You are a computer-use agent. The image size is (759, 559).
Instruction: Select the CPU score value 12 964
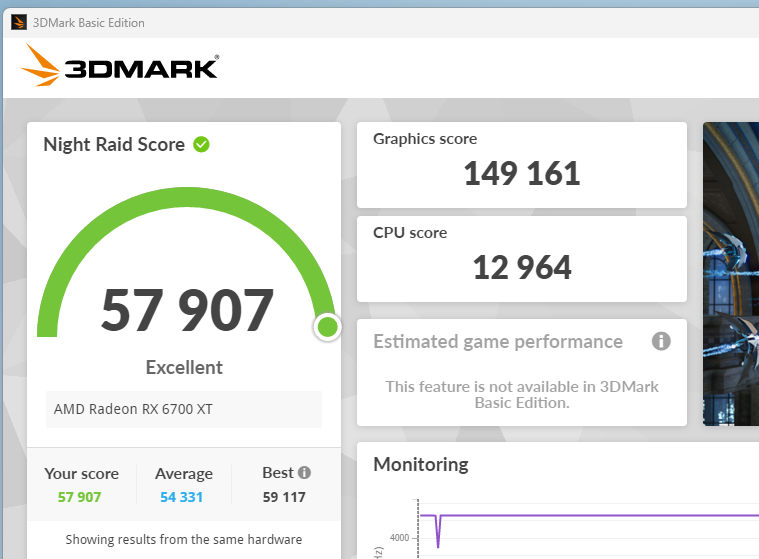(522, 267)
